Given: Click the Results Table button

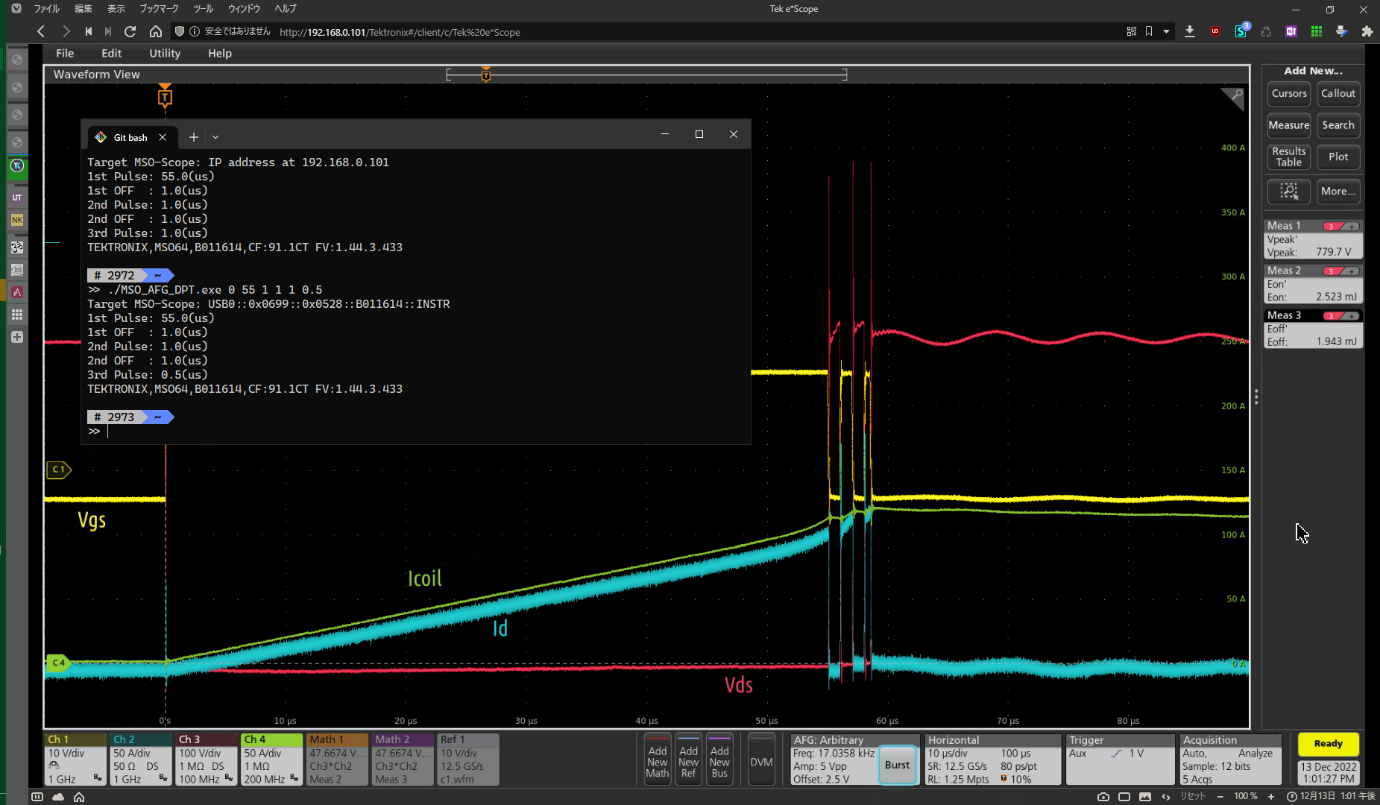Looking at the screenshot, I should coord(1289,157).
